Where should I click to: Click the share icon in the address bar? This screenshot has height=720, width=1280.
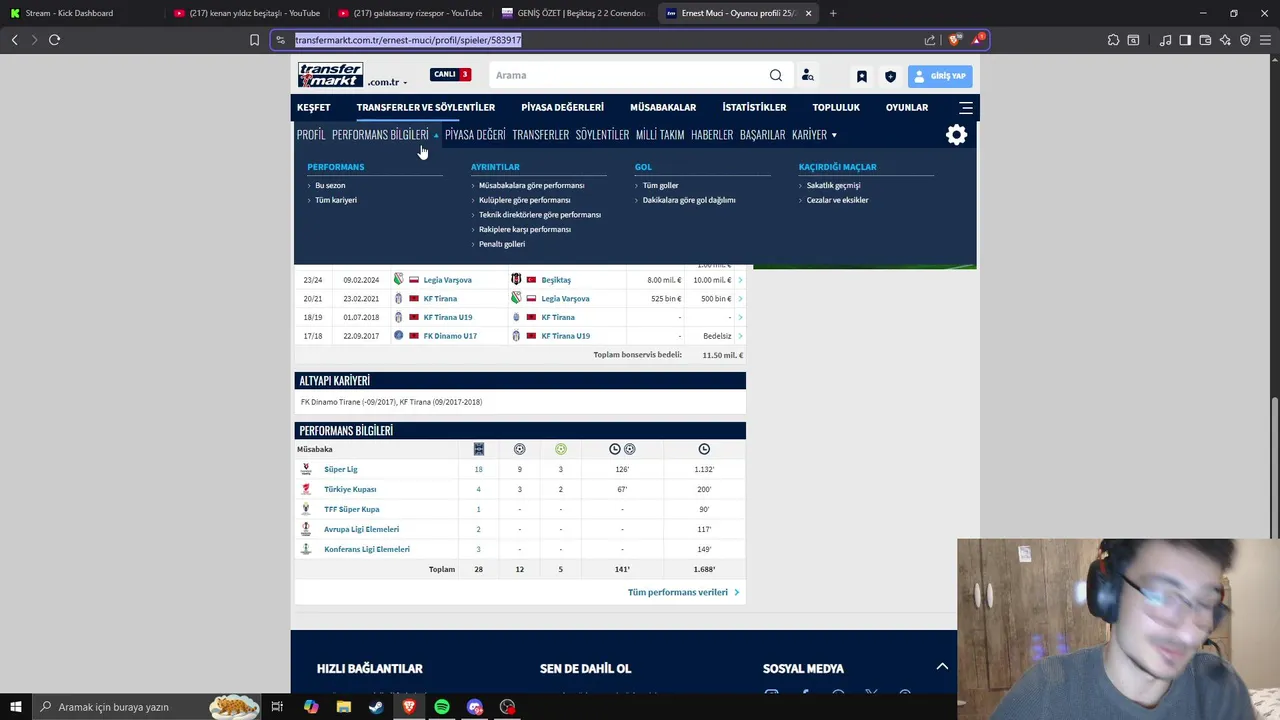coord(930,40)
